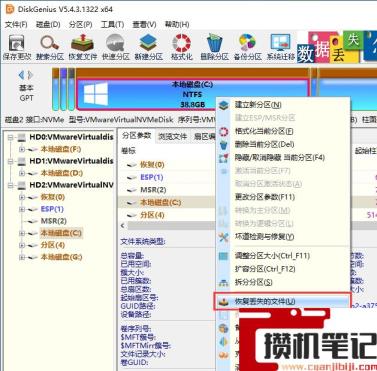377x371 pixels.
Task: Expand the 本地磁盘(D:) tree node
Action: point(22,173)
